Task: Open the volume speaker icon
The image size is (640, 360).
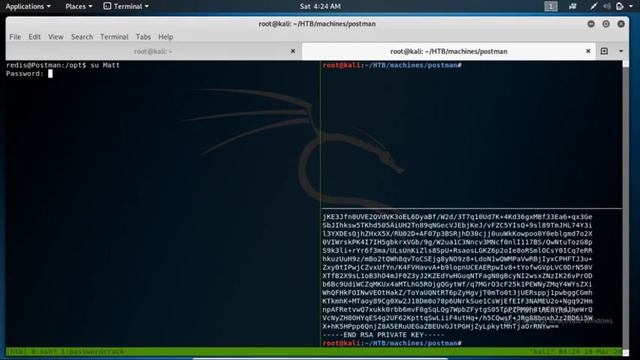Action: click(607, 6)
